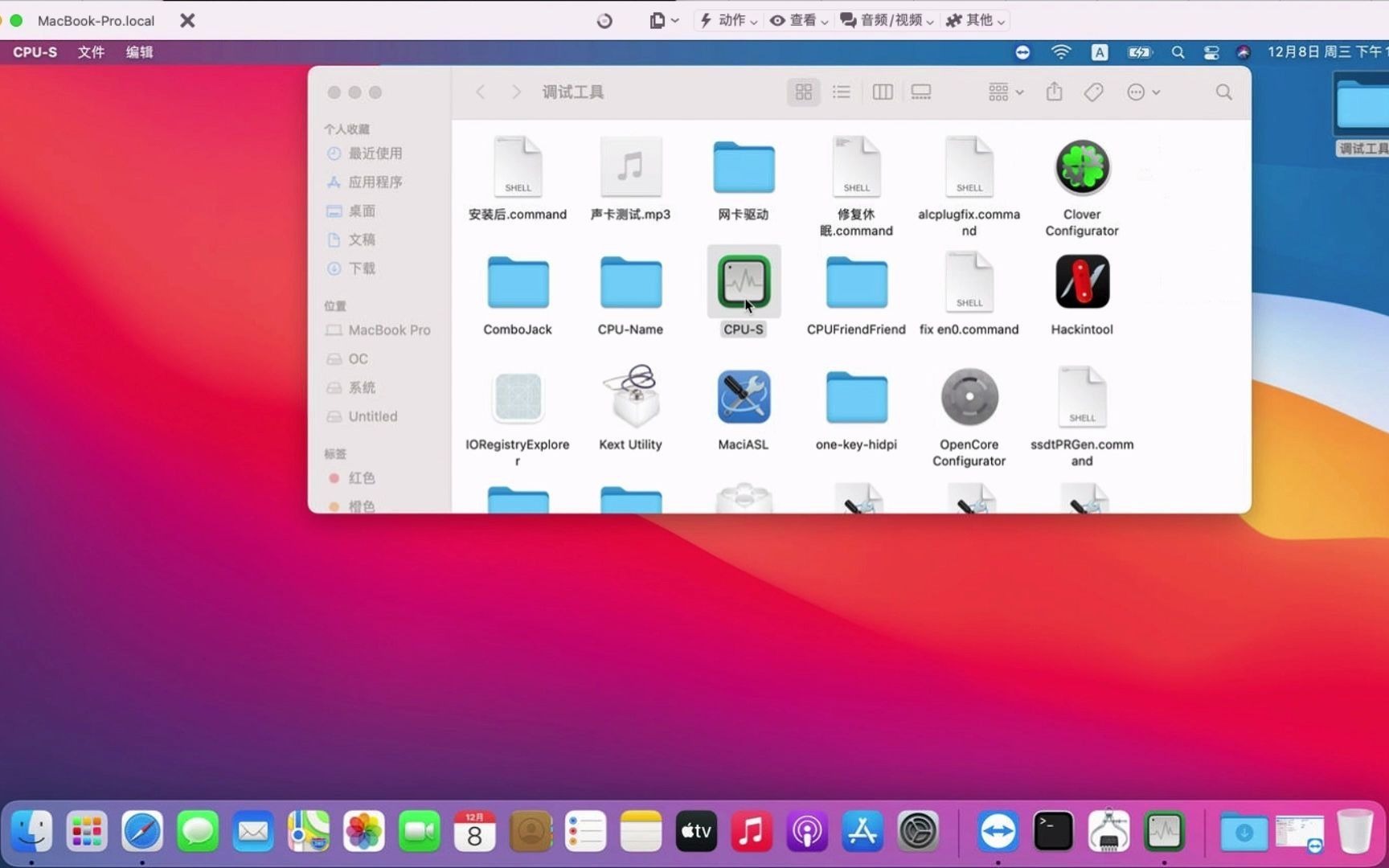Click the Finder share button
The height and width of the screenshot is (868, 1389).
(x=1054, y=92)
